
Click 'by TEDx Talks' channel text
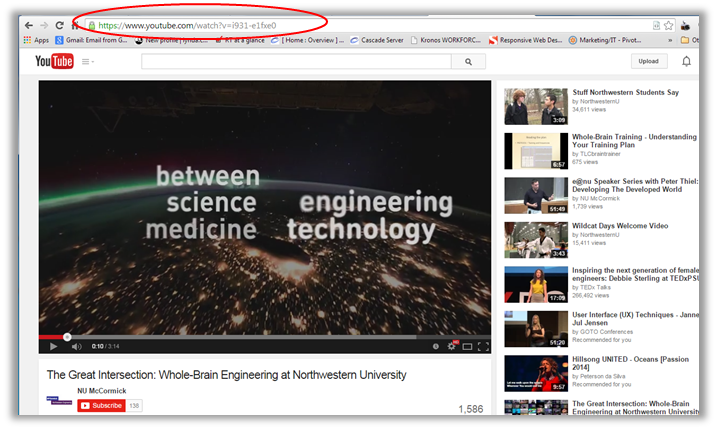[591, 288]
